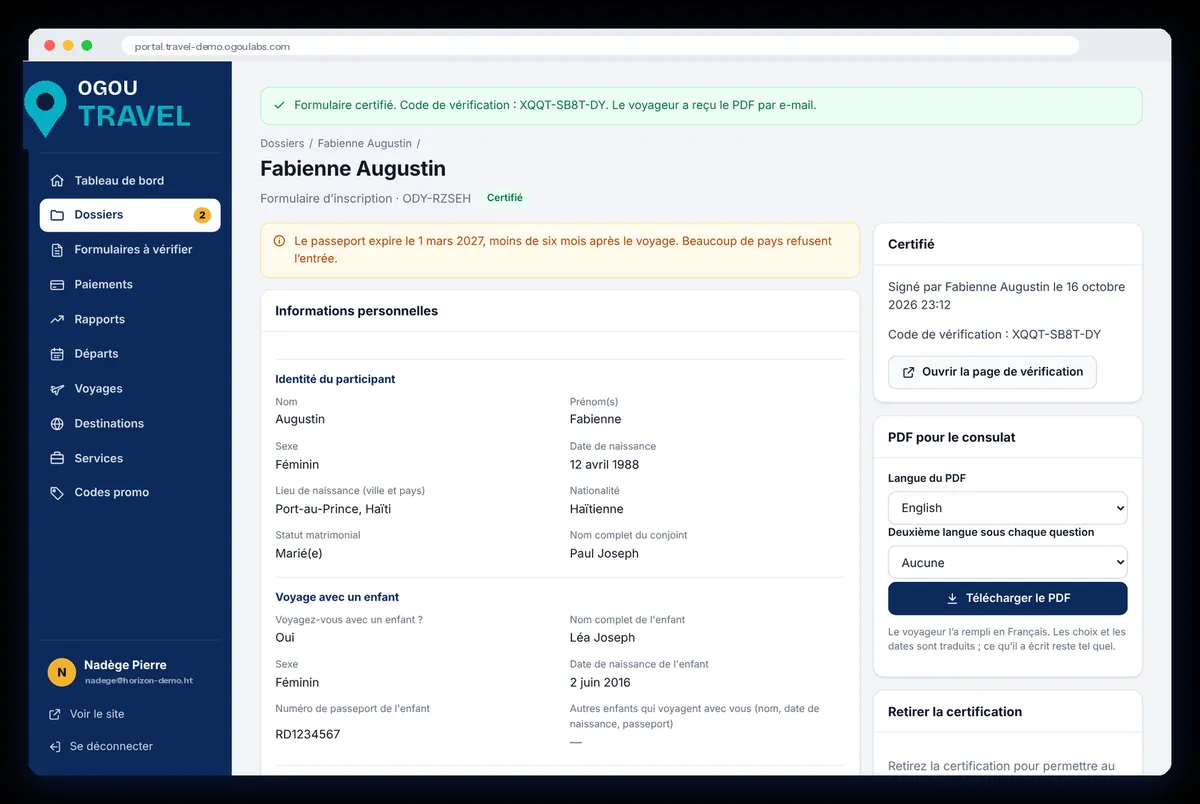Viewport: 1200px width, 804px height.
Task: Click the Télécharger le PDF button
Action: 1008,599
